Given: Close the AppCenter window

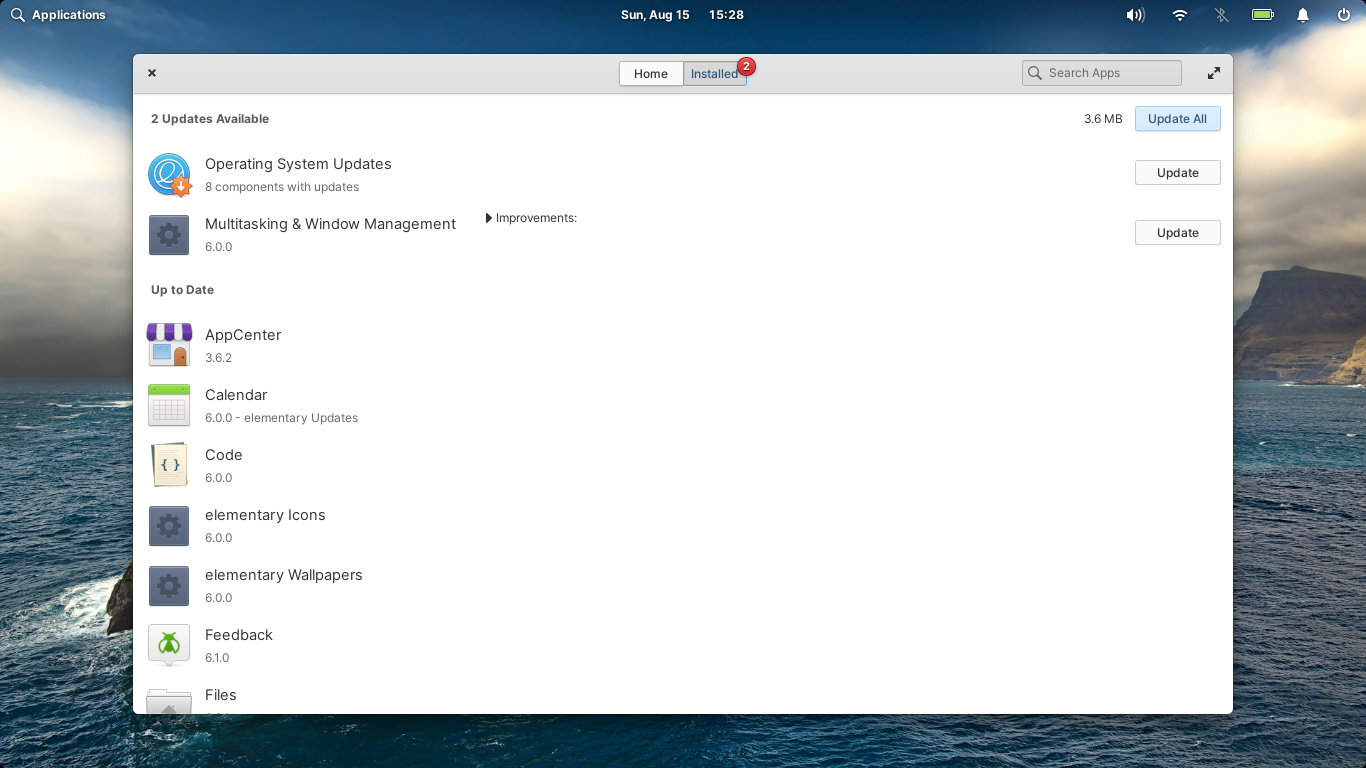Looking at the screenshot, I should (x=152, y=73).
